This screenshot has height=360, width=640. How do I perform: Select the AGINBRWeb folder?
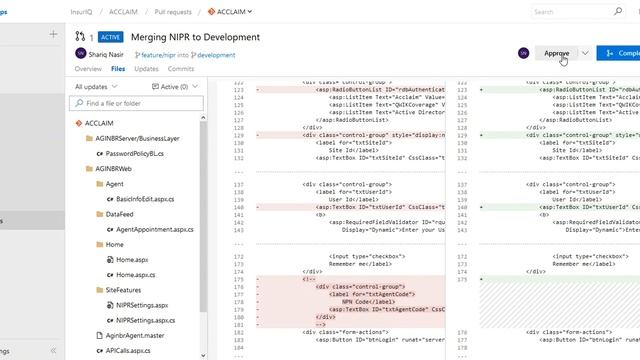109,169
